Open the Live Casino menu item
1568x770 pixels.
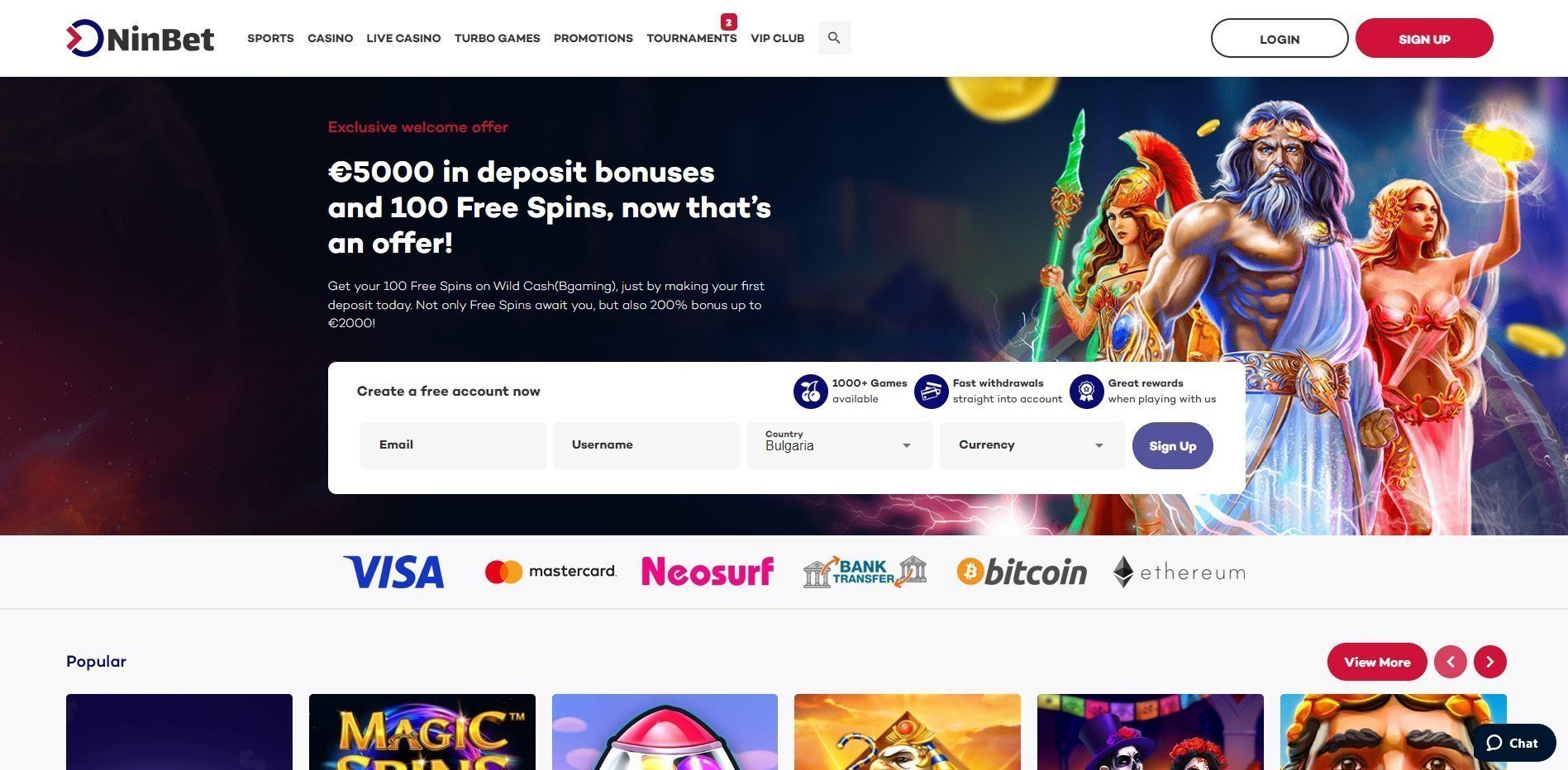tap(403, 38)
